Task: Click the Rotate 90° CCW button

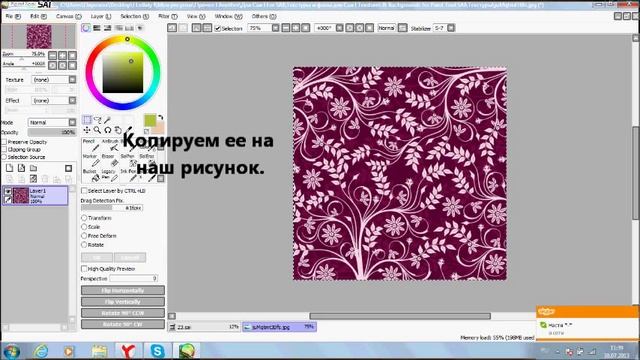Action: point(123,313)
